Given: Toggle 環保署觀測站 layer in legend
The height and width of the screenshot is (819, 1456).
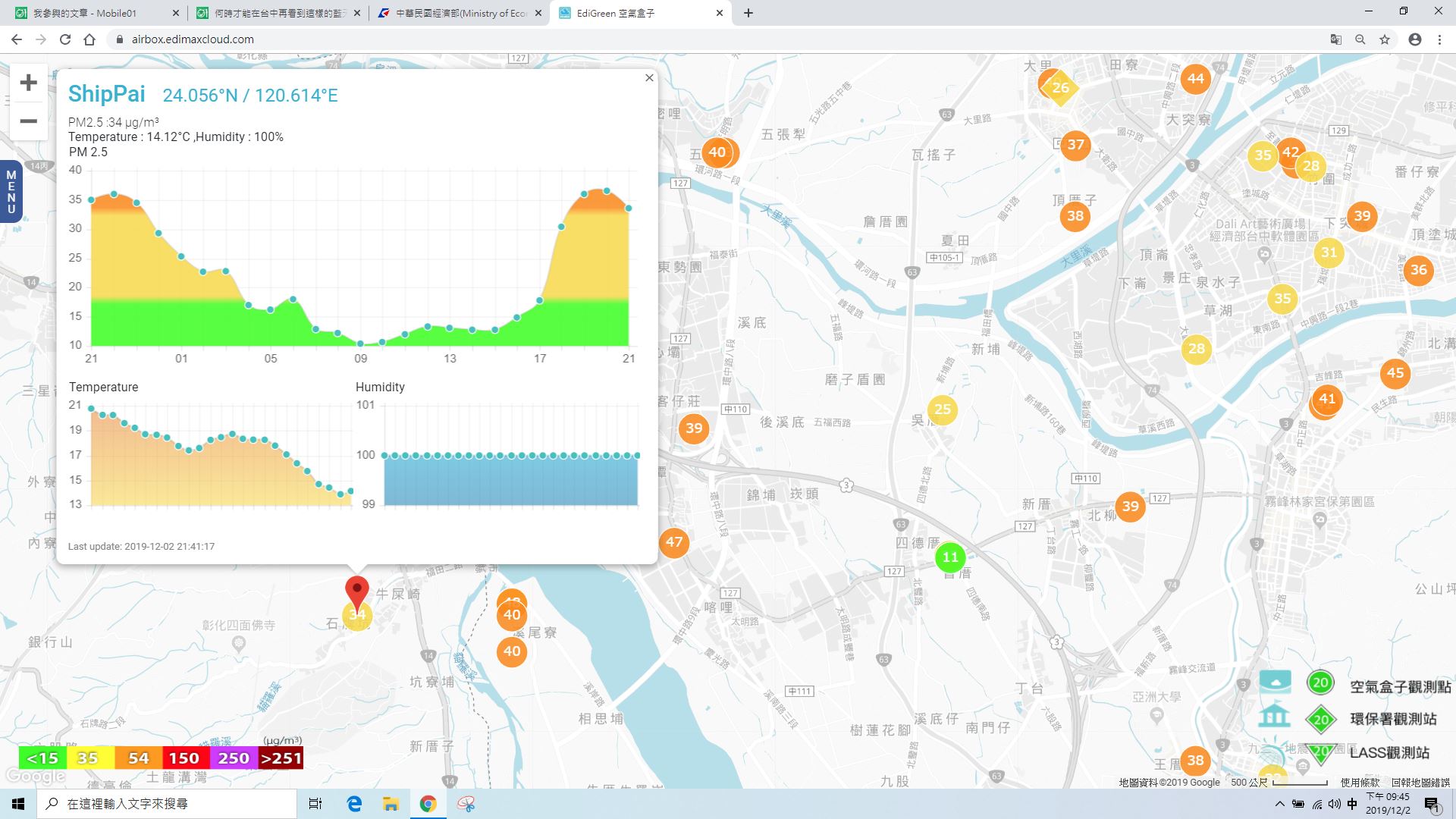Looking at the screenshot, I should click(x=1393, y=719).
